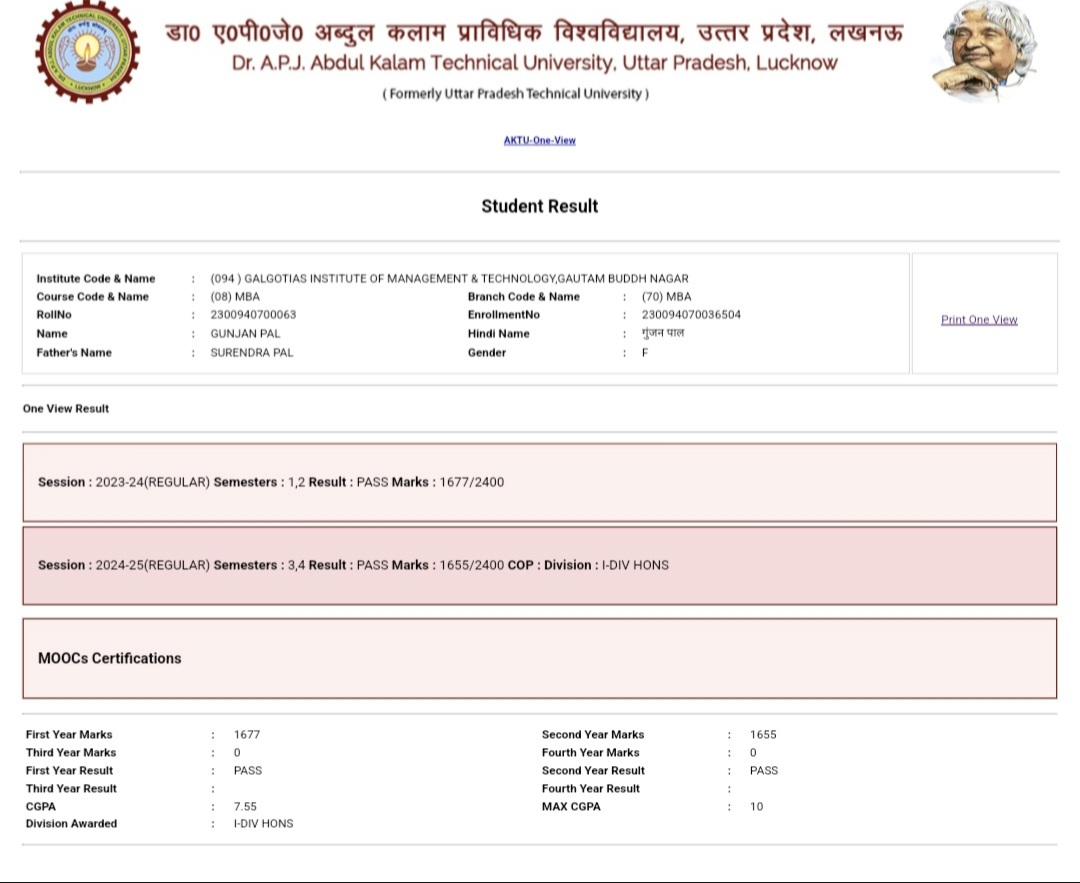The image size is (1080, 883).
Task: Click the student name GUNJAN PAL
Action: [245, 334]
